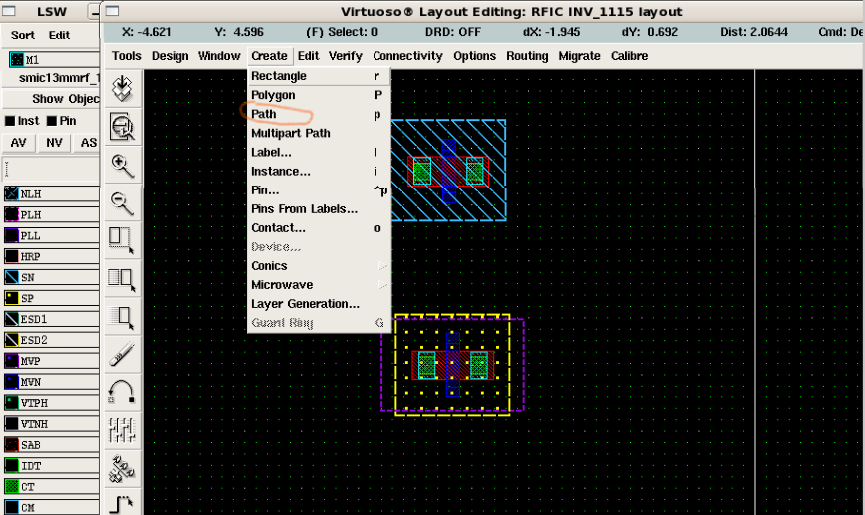Choose Layer Generation... entry

click(x=319, y=304)
